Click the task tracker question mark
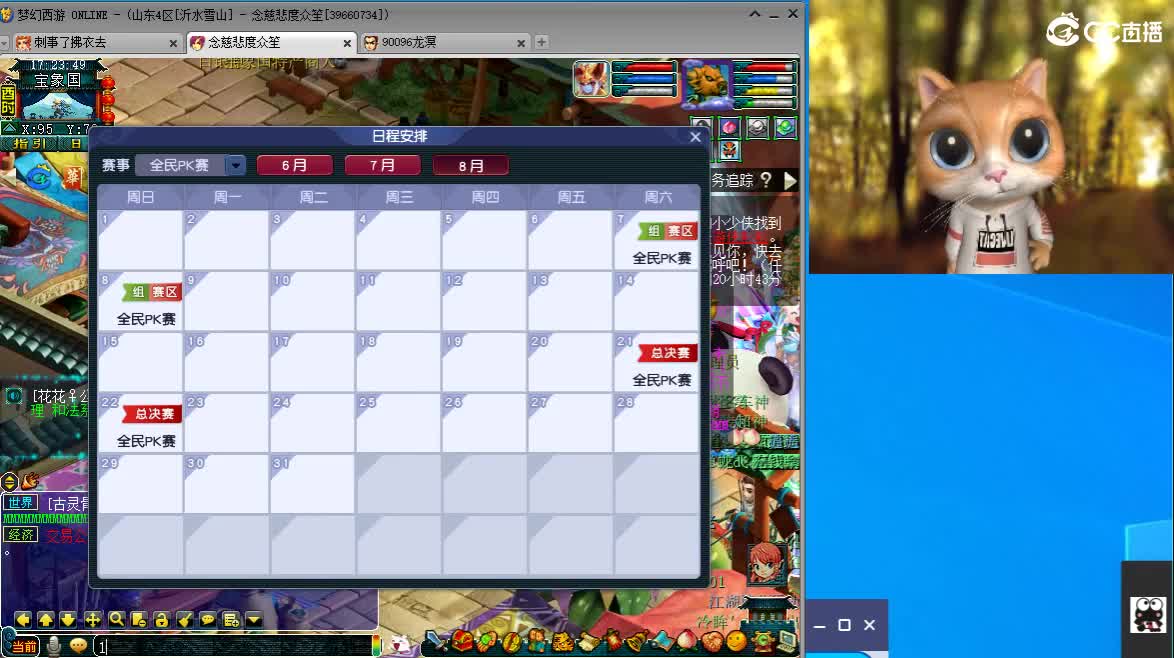Viewport: 1174px width, 658px height. tap(765, 180)
